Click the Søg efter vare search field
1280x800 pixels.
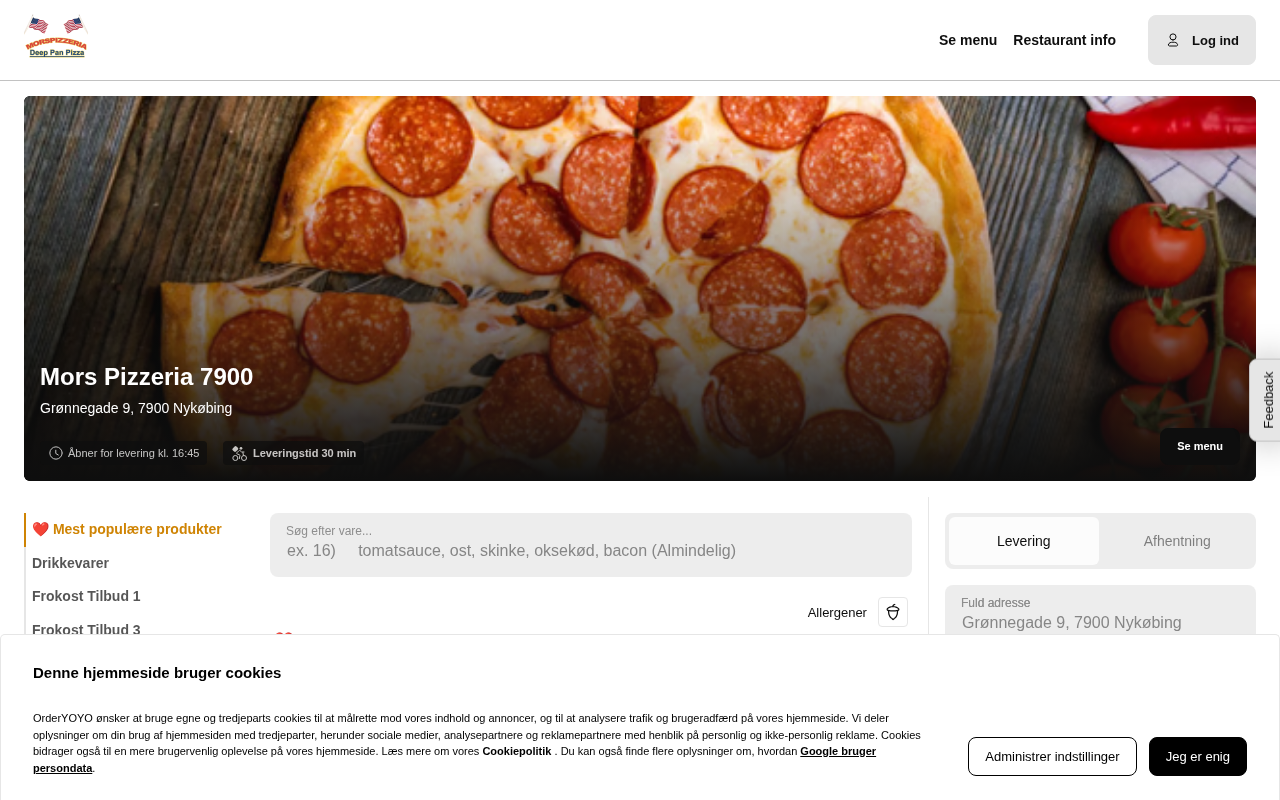(591, 545)
